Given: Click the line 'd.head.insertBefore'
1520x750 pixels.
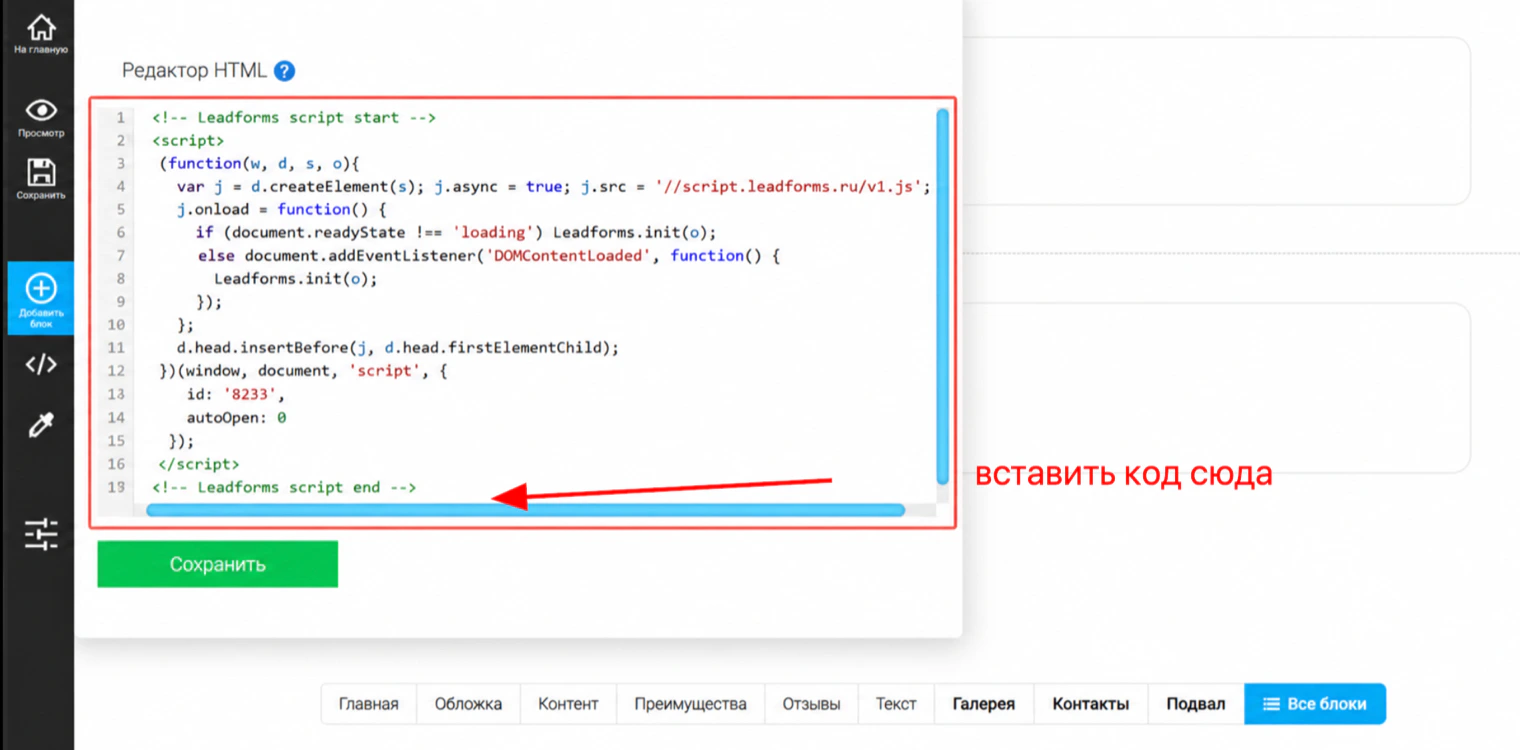Looking at the screenshot, I should point(398,347).
